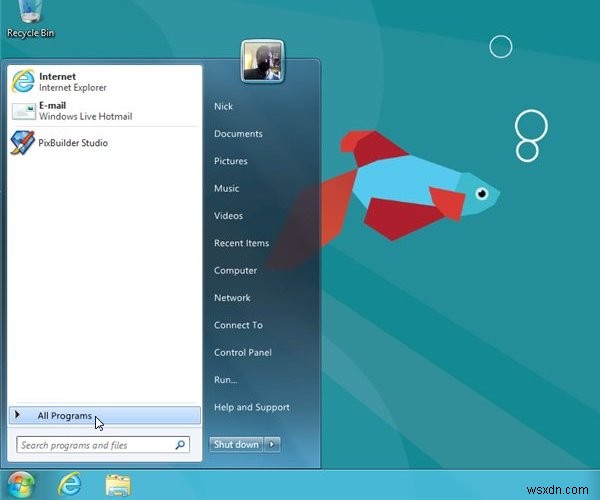This screenshot has width=600, height=500.
Task: Open Help and Support
Action: pos(252,407)
